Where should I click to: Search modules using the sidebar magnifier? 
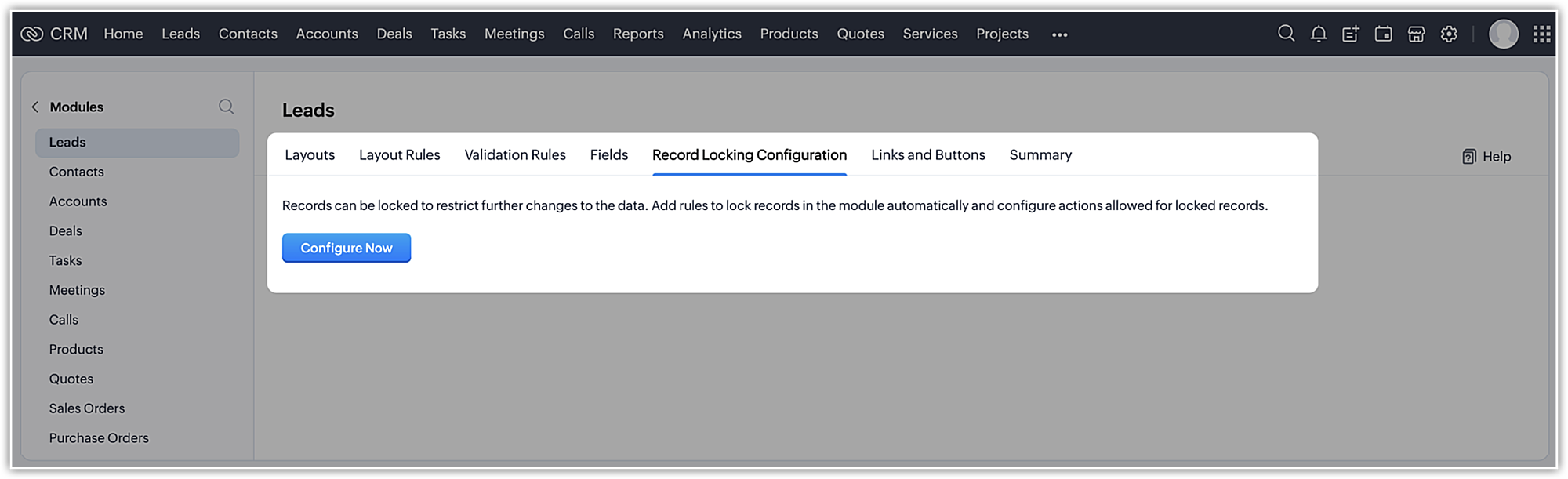pos(226,107)
